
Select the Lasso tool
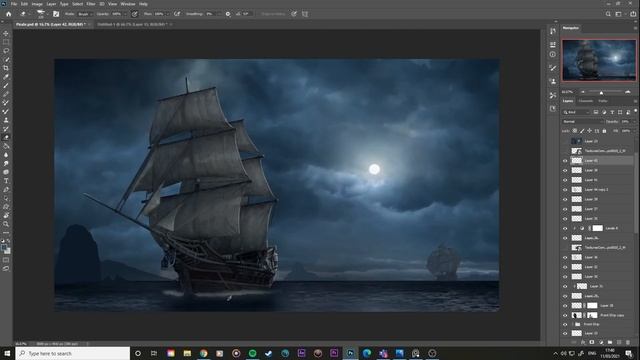(6, 51)
